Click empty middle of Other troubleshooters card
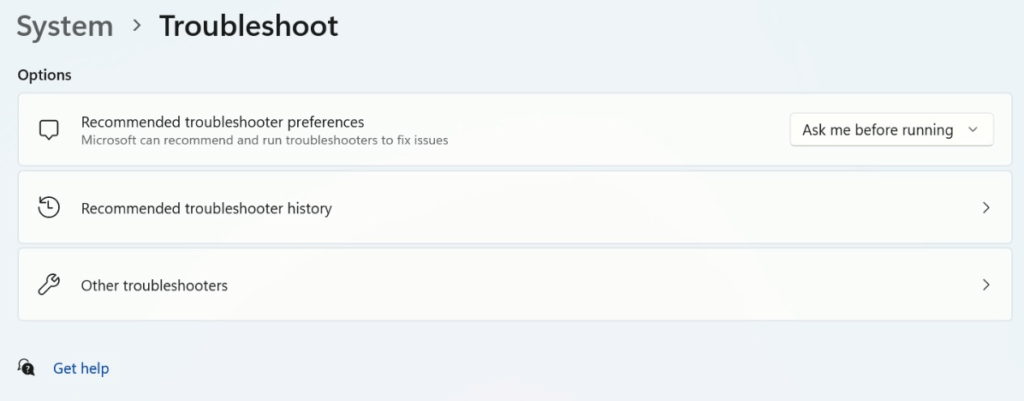The height and width of the screenshot is (401, 1024). [600, 285]
